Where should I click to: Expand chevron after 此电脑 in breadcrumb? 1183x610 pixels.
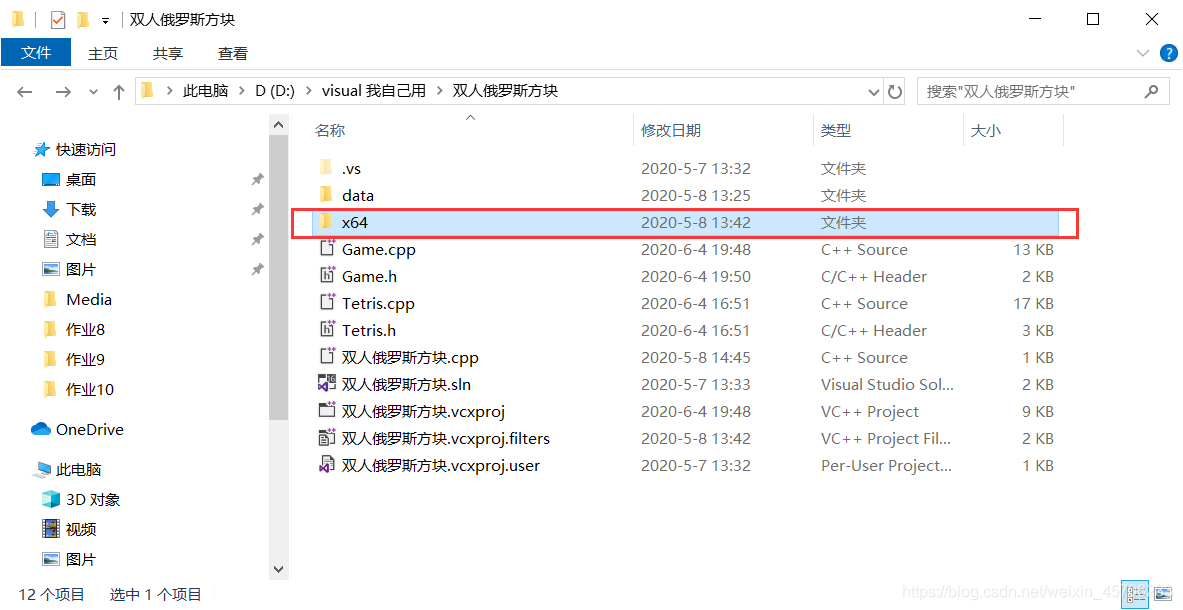(241, 91)
